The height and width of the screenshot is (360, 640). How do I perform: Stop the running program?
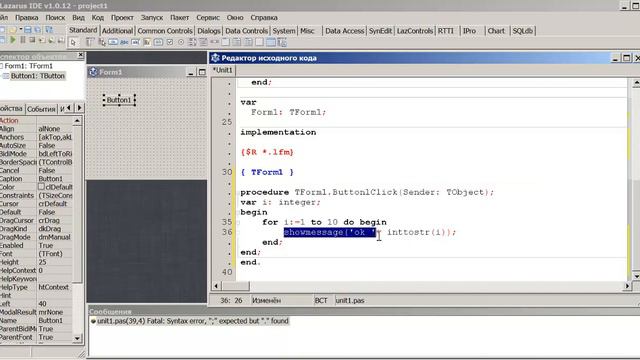tap(32, 40)
